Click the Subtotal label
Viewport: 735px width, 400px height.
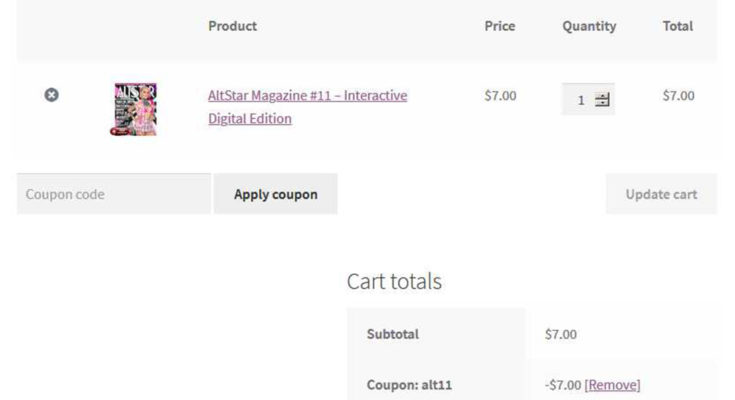click(393, 334)
